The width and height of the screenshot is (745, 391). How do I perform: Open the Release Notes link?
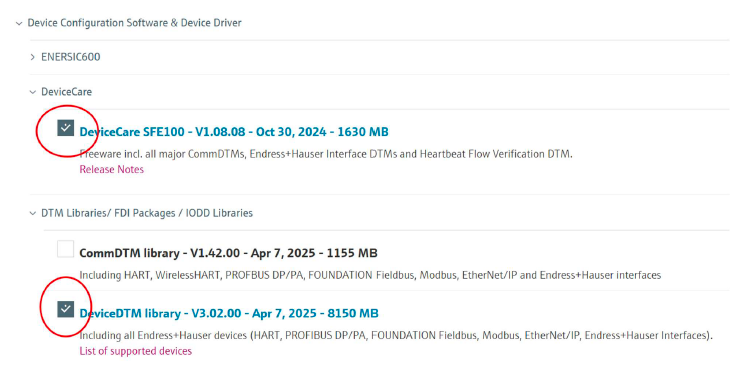tap(112, 169)
